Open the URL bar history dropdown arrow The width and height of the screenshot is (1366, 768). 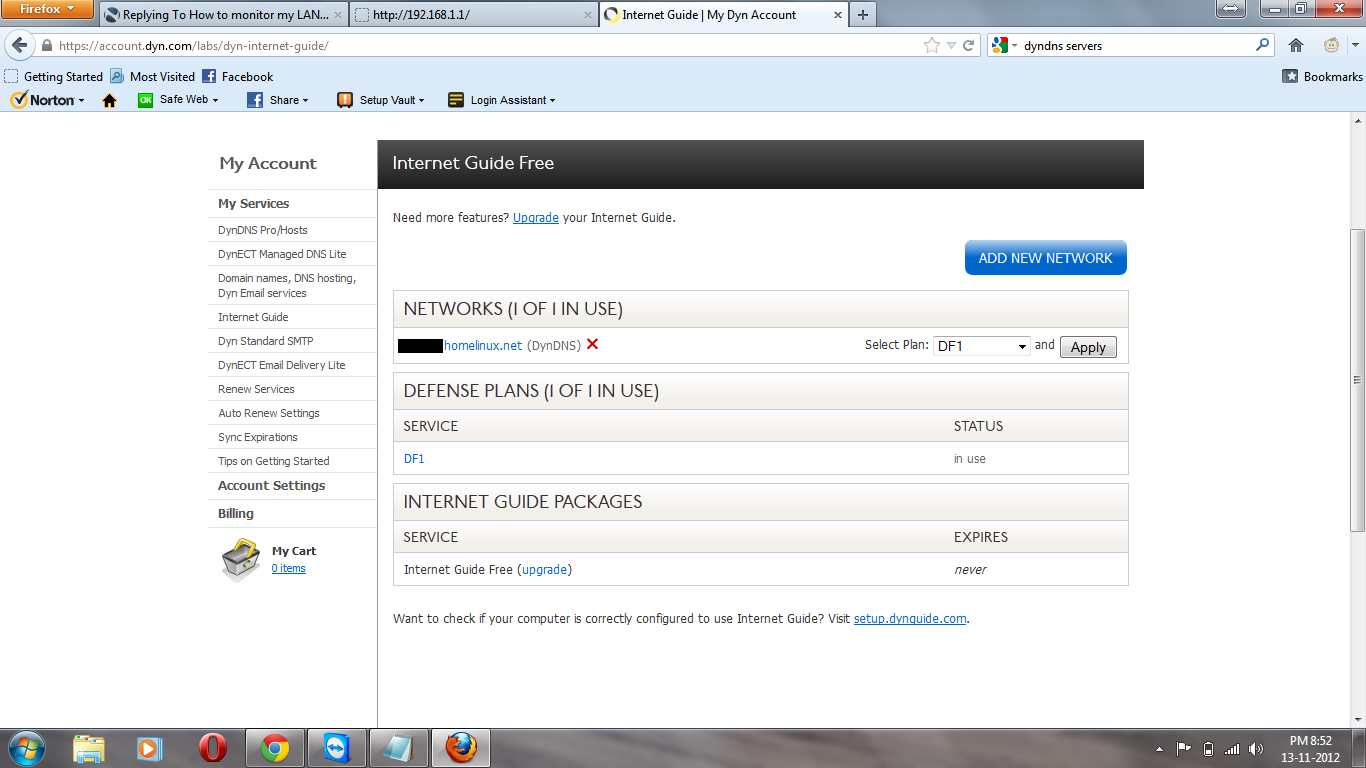pos(951,45)
